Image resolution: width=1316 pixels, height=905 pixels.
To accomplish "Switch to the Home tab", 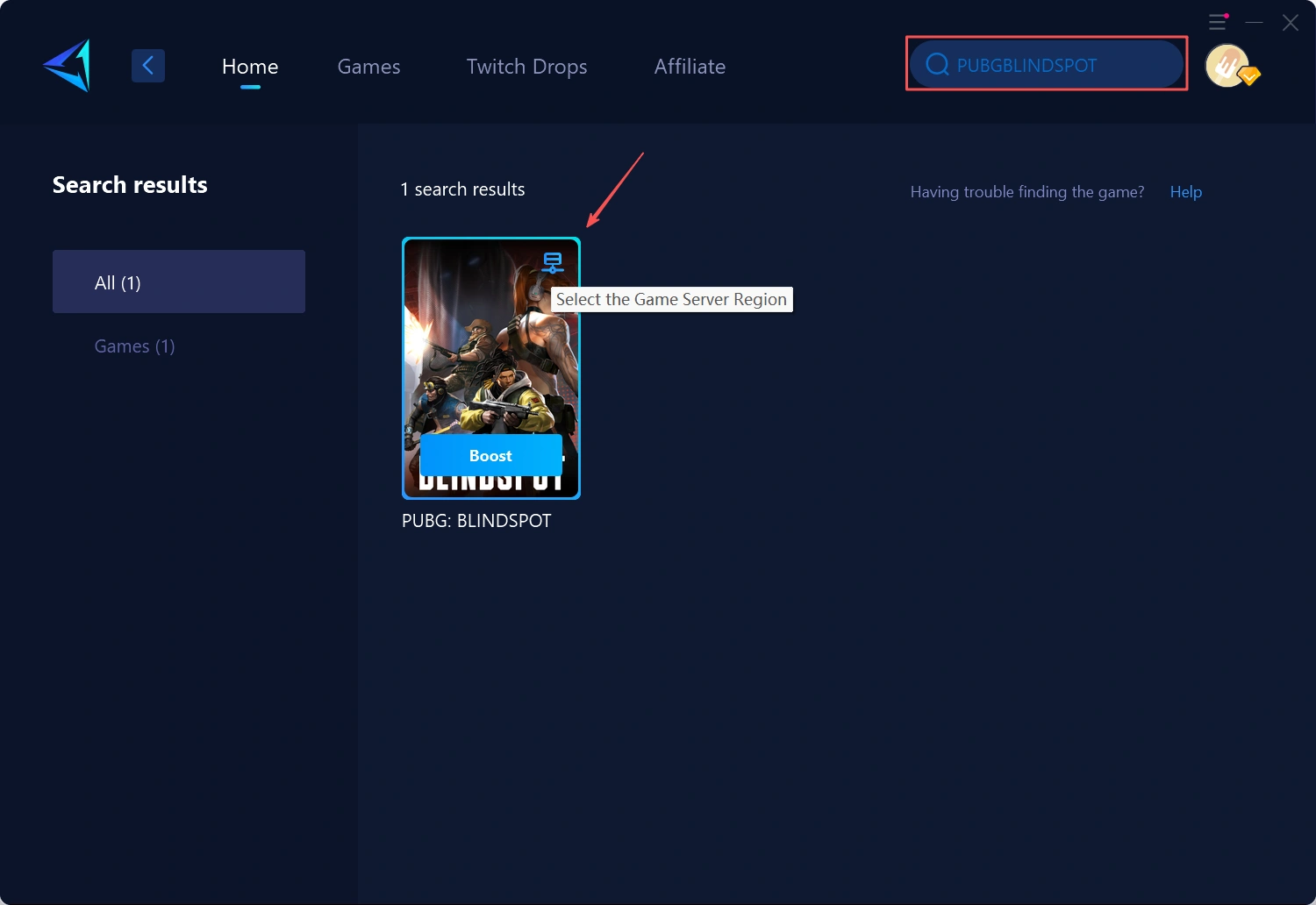I will [250, 67].
